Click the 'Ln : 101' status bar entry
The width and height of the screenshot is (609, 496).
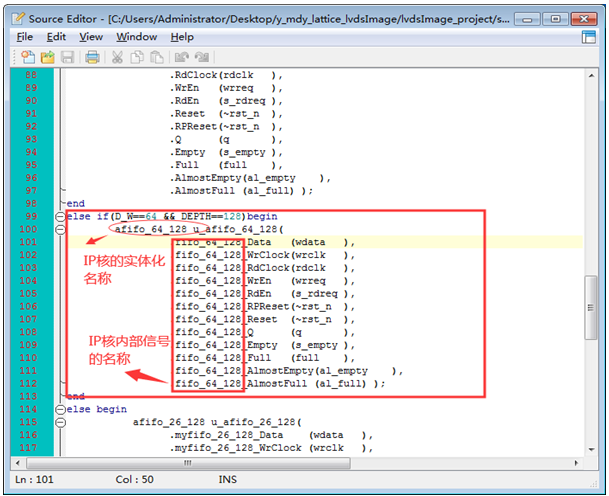click(34, 479)
